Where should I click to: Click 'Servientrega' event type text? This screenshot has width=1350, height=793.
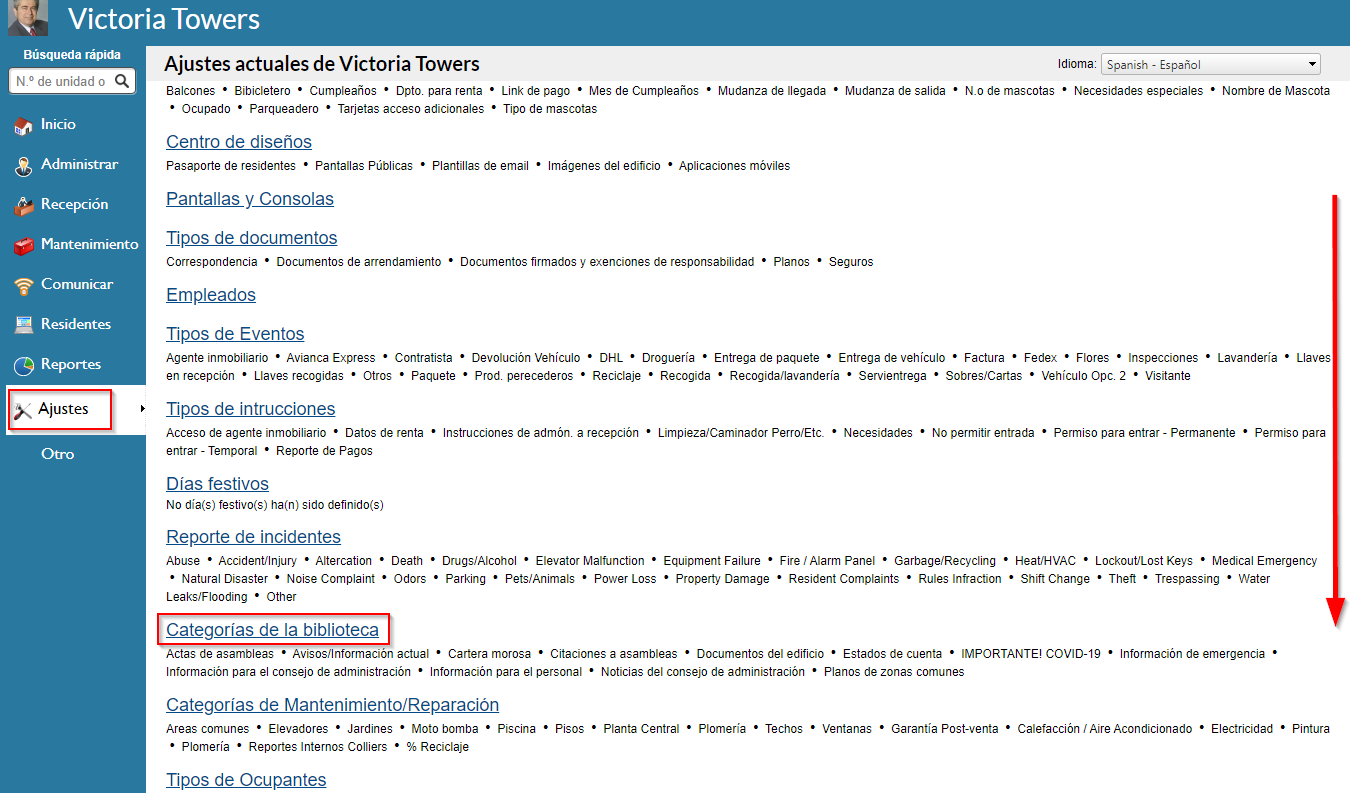(x=893, y=376)
